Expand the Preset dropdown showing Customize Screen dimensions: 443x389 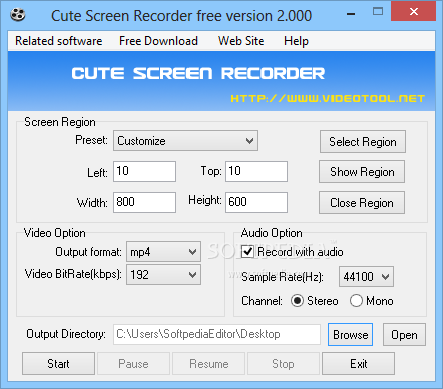(x=185, y=141)
